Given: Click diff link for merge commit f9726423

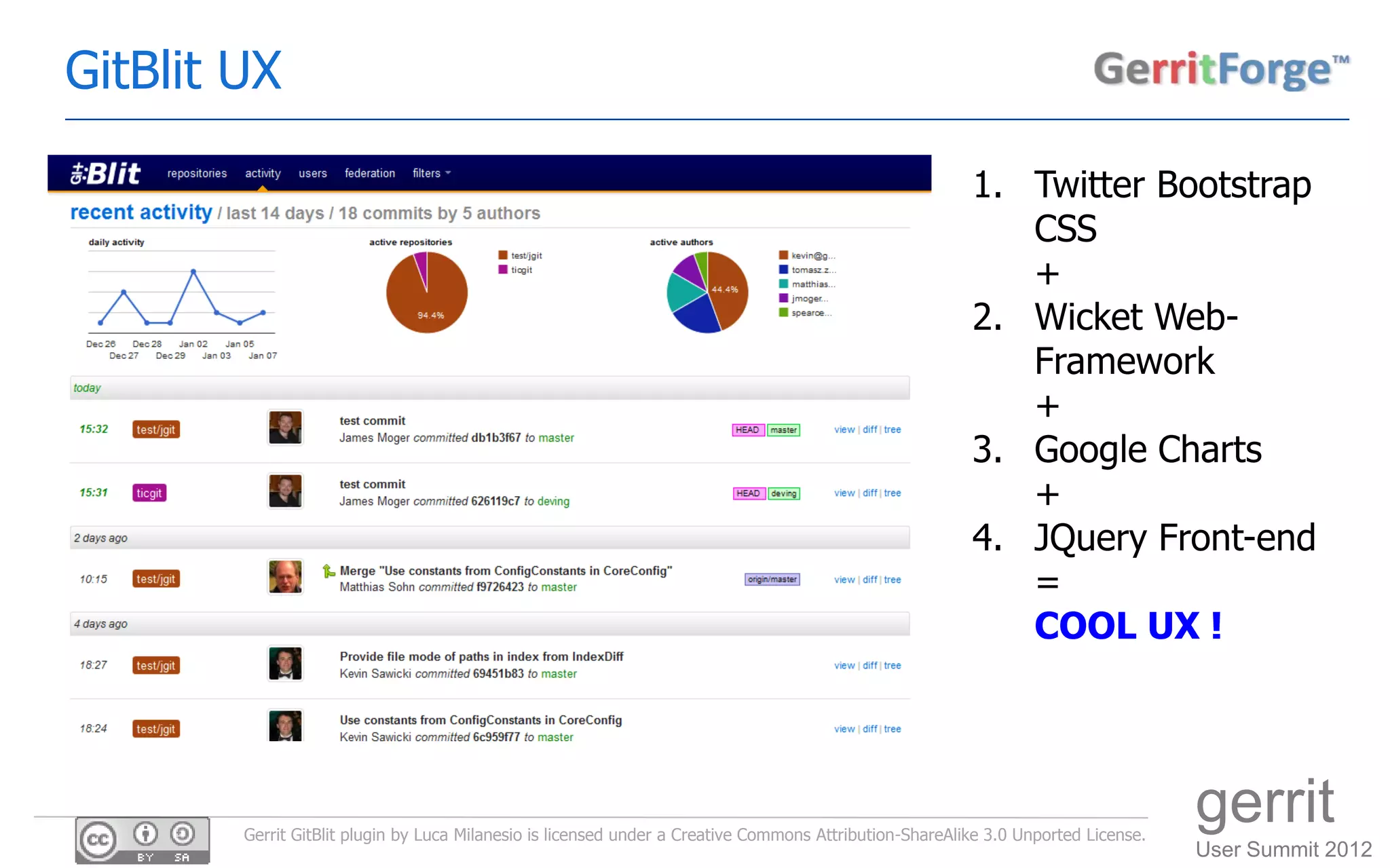Looking at the screenshot, I should [870, 580].
